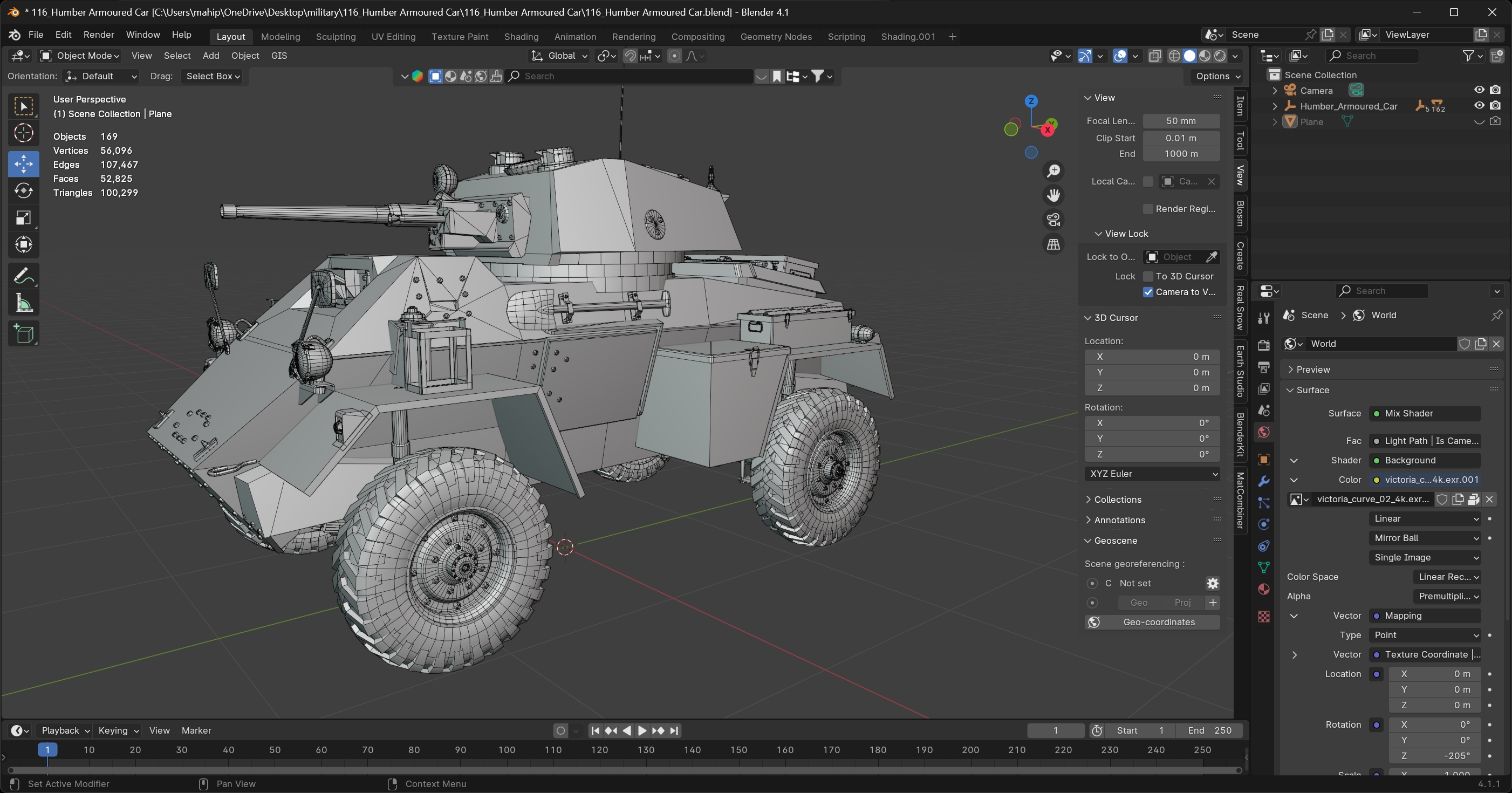
Task: Switch viewport to Material Preview shading
Action: (1205, 56)
